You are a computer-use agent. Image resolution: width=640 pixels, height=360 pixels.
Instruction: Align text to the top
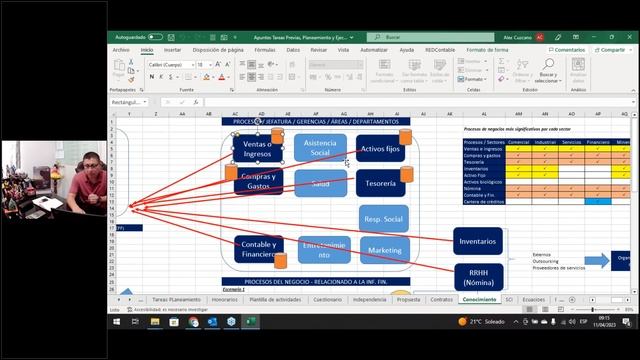coord(242,64)
